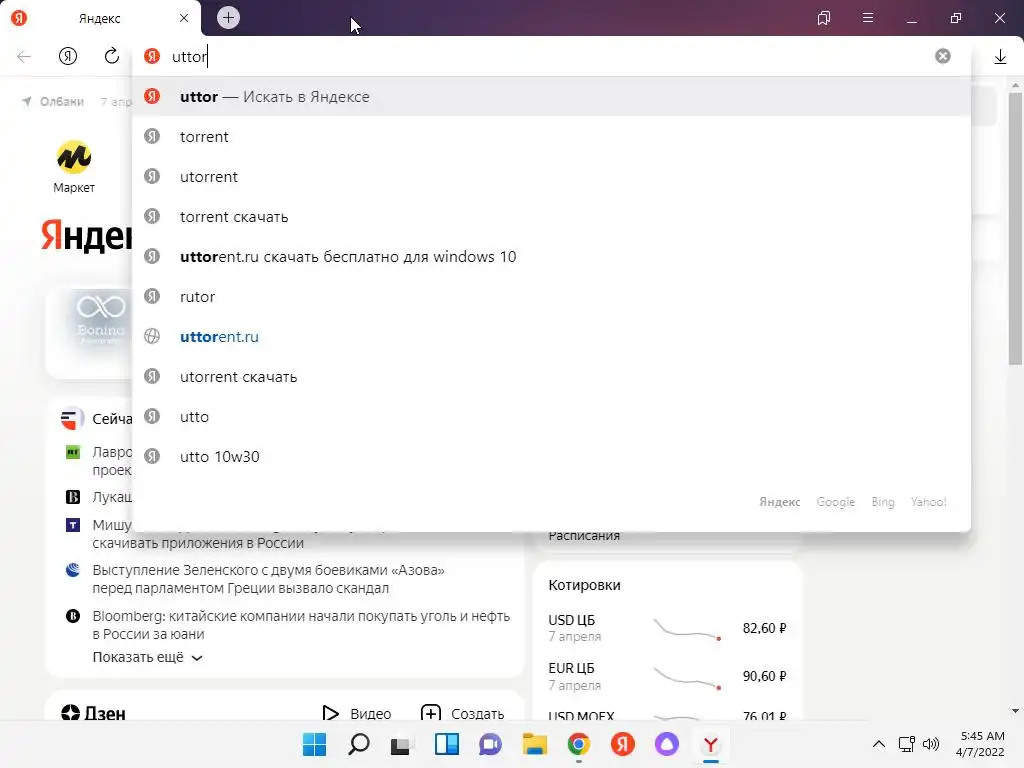The width and height of the screenshot is (1024, 768).
Task: Pick 'uttorent.ru скачать бесплатно для windows 10'
Action: [x=551, y=257]
